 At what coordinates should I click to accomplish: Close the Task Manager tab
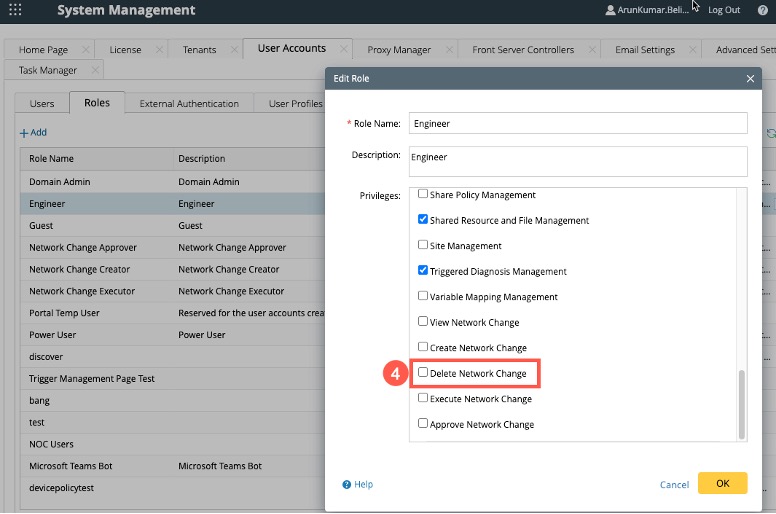coord(97,71)
